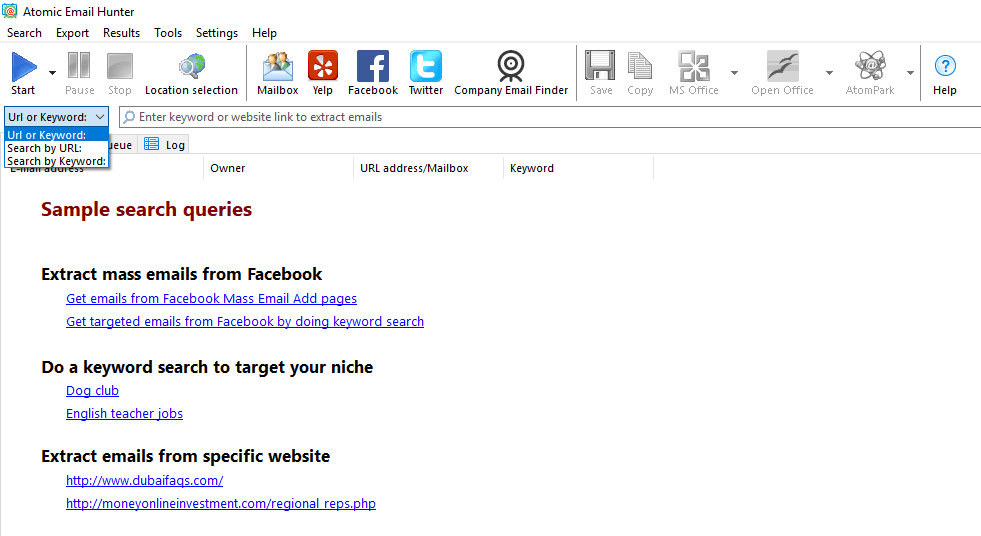Click the Open Office export icon

coord(783,66)
